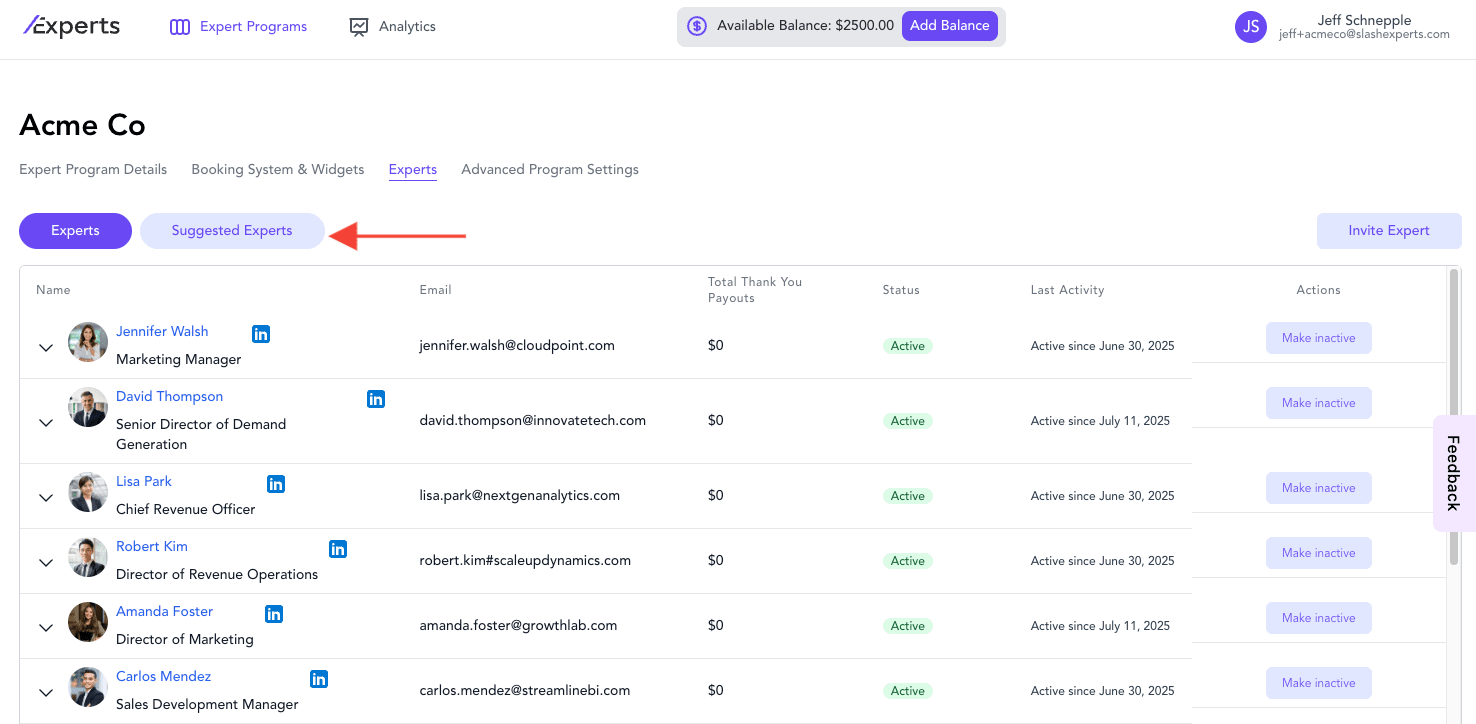Make Jennifer Walsh inactive
The image size is (1476, 724).
click(x=1318, y=338)
